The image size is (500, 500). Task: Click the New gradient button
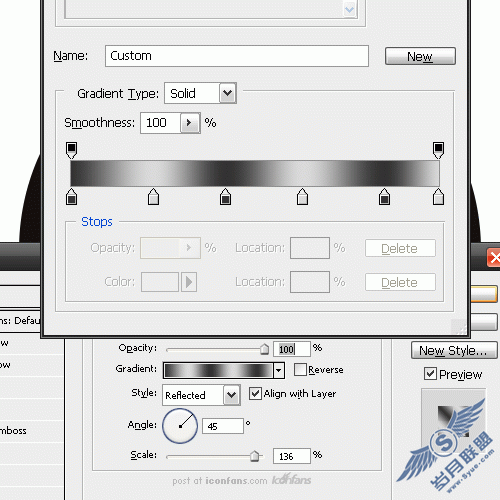point(420,56)
